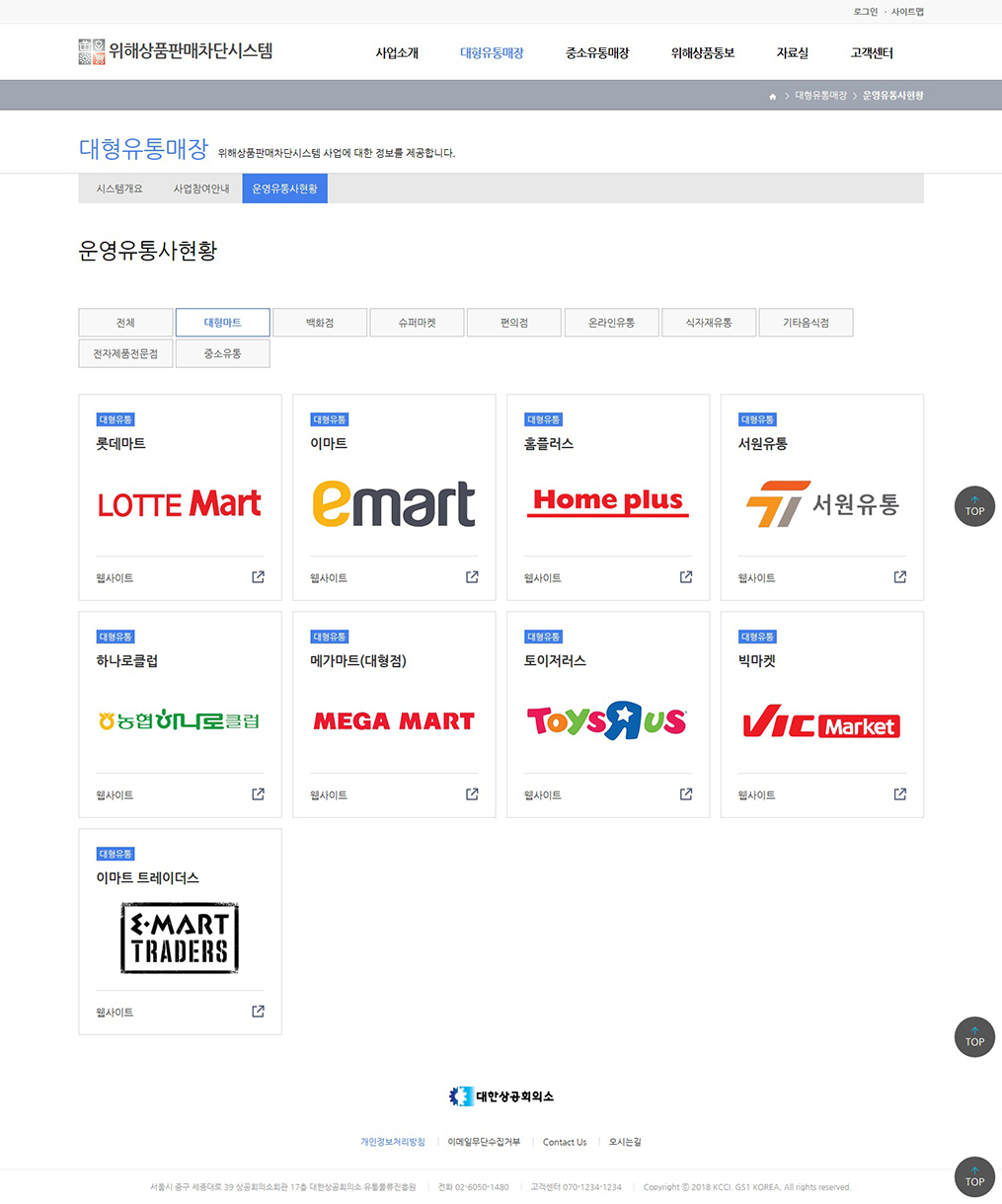This screenshot has width=1002, height=1204.
Task: Open the 위해상품통보 main menu
Action: tap(703, 53)
